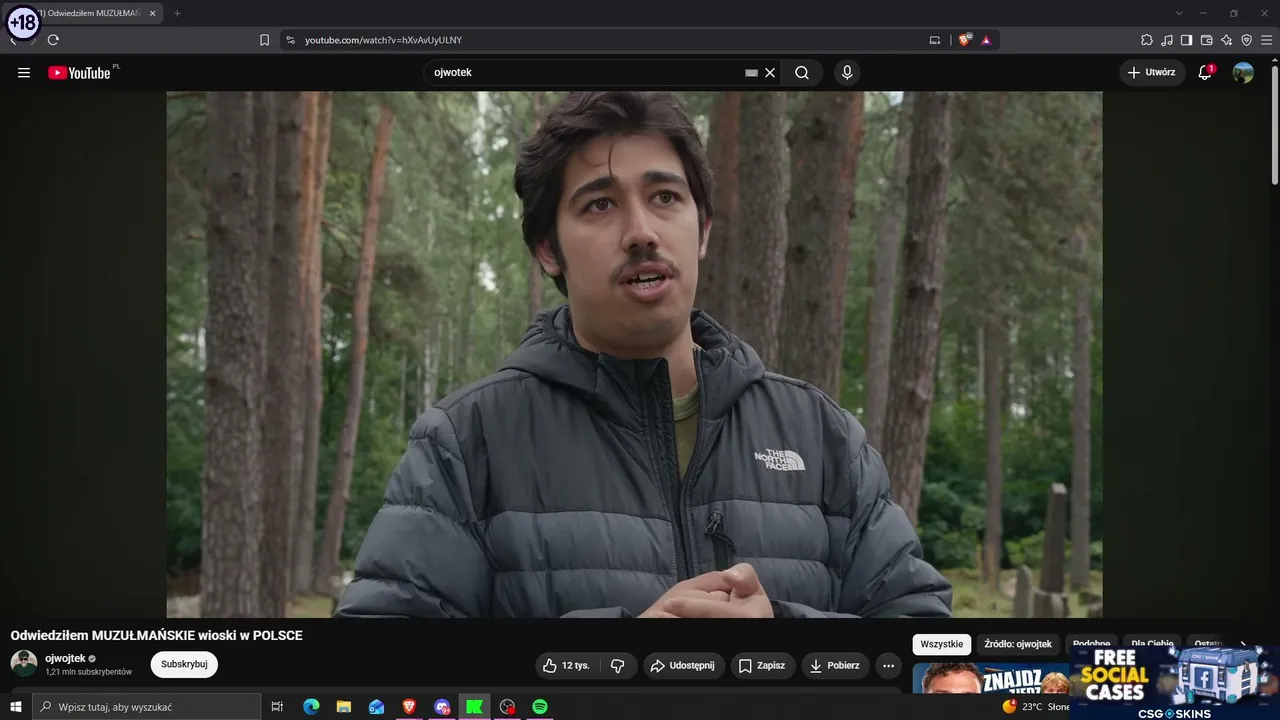Open the browser main menu

coord(1266,40)
